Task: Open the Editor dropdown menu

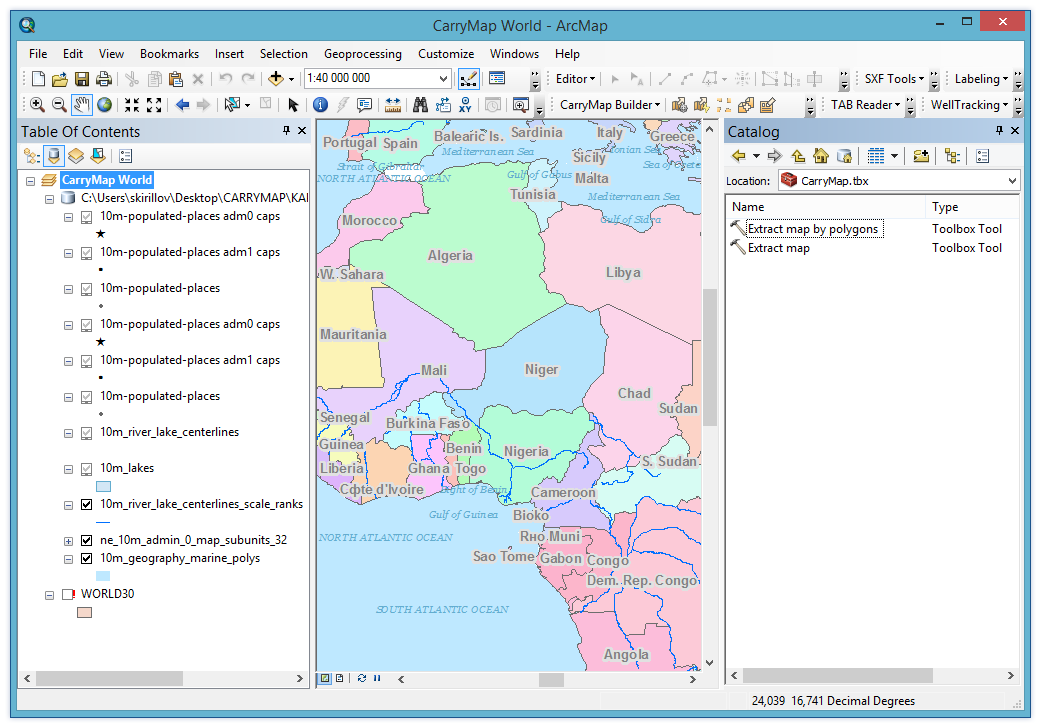Action: coord(576,79)
